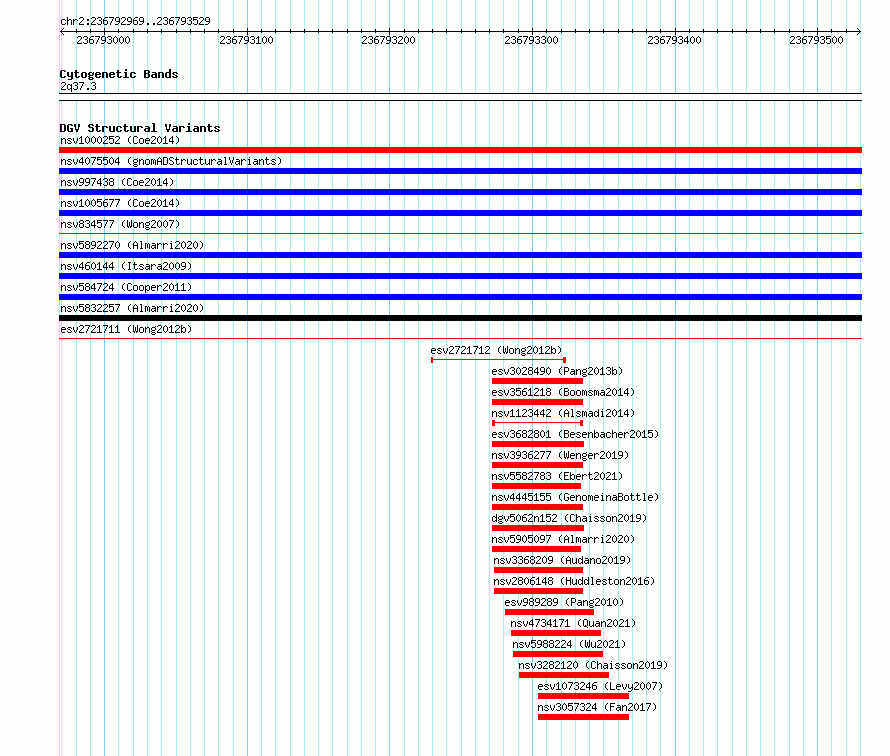
Task: Click esv1073246 (Levy2007) label
Action: coord(600,686)
